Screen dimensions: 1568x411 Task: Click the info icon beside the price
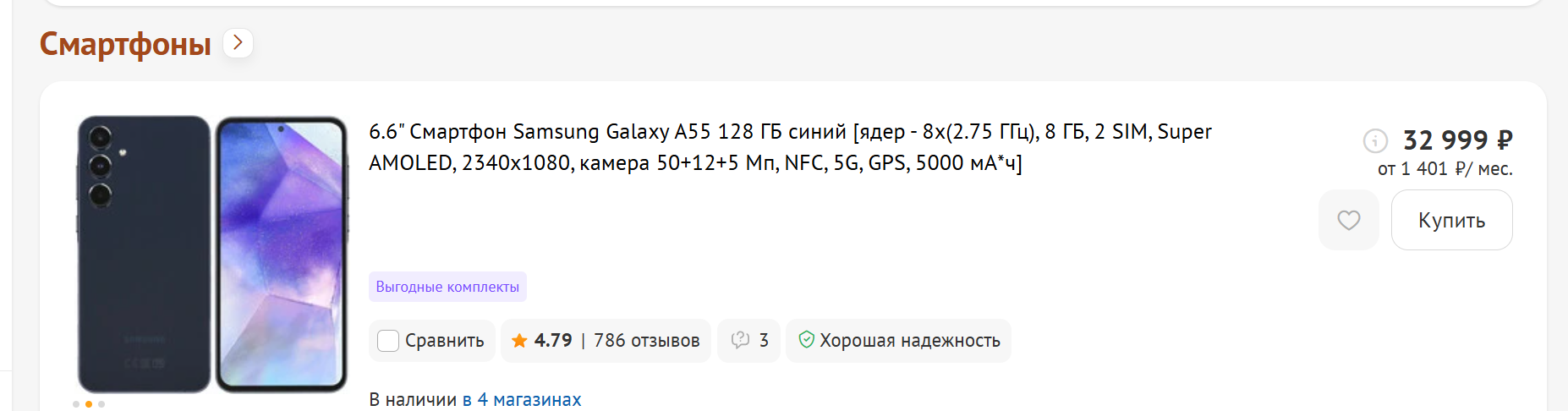click(x=1375, y=140)
